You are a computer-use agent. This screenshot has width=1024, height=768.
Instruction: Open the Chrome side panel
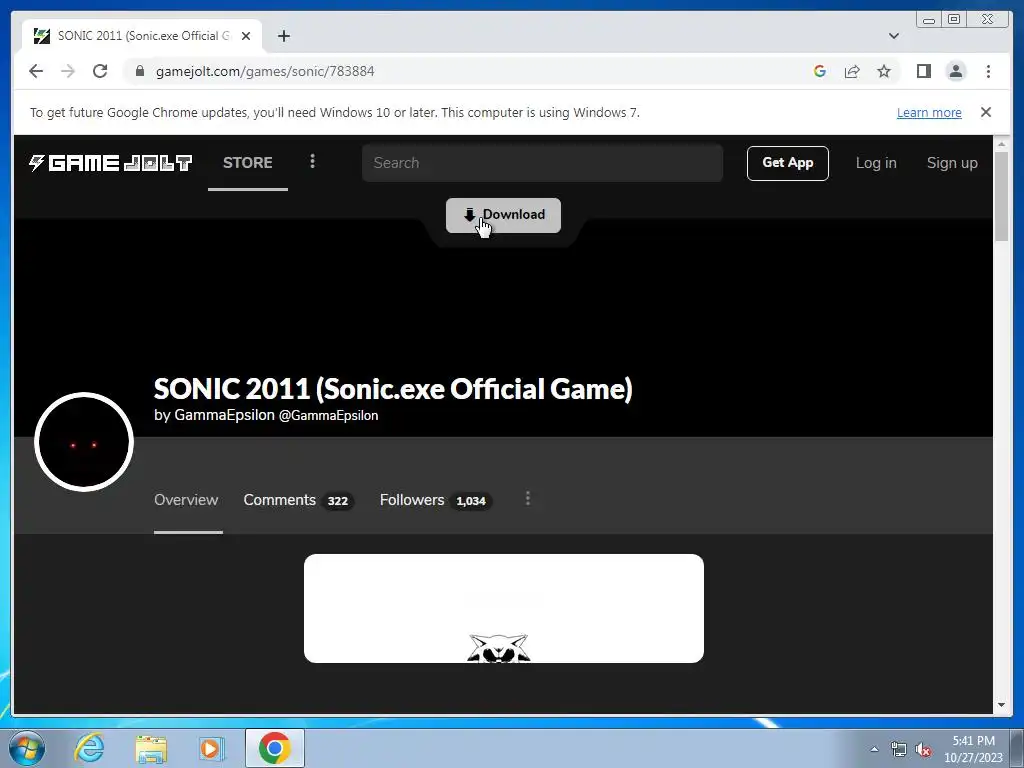click(x=923, y=71)
